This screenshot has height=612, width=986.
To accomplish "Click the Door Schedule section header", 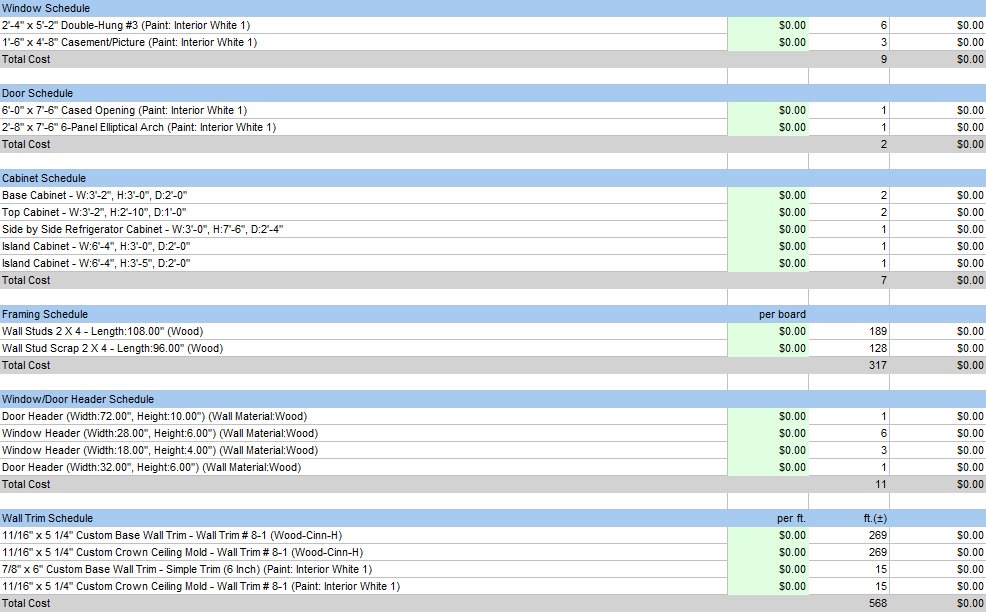I will coord(493,93).
